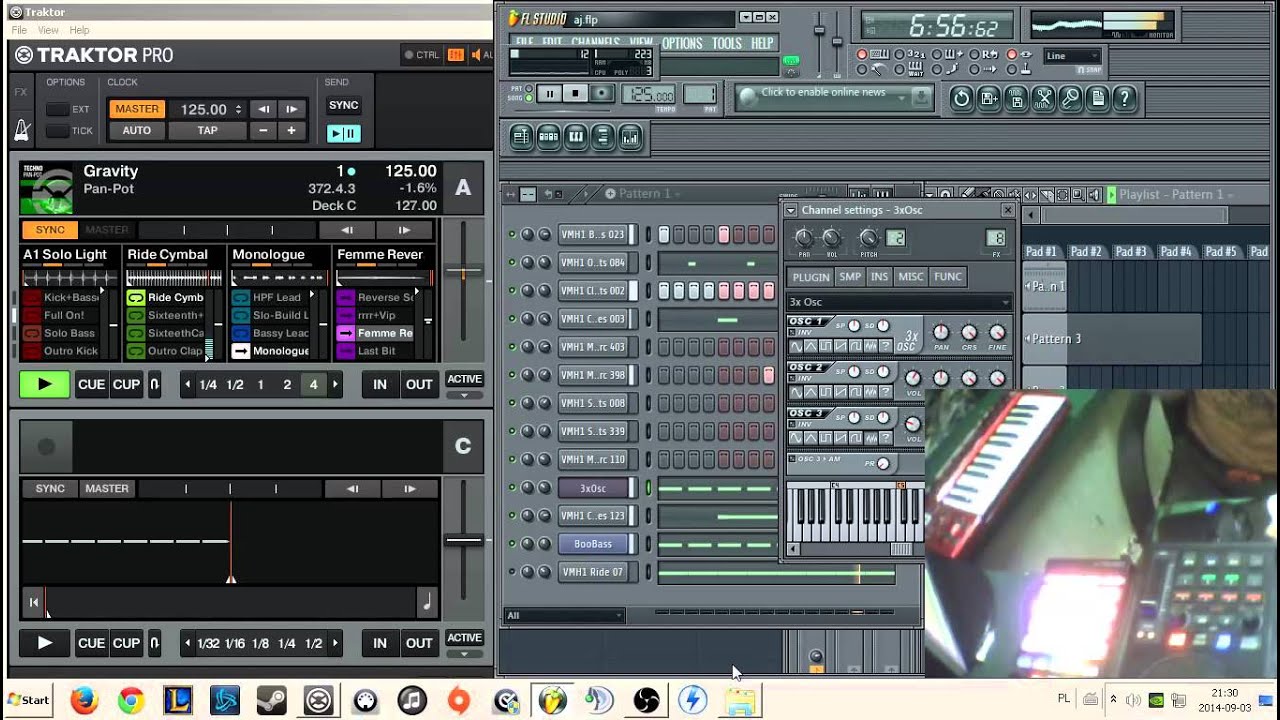Image resolution: width=1280 pixels, height=720 pixels.
Task: Toggle MASTER clock button in Traktor
Action: 136,109
